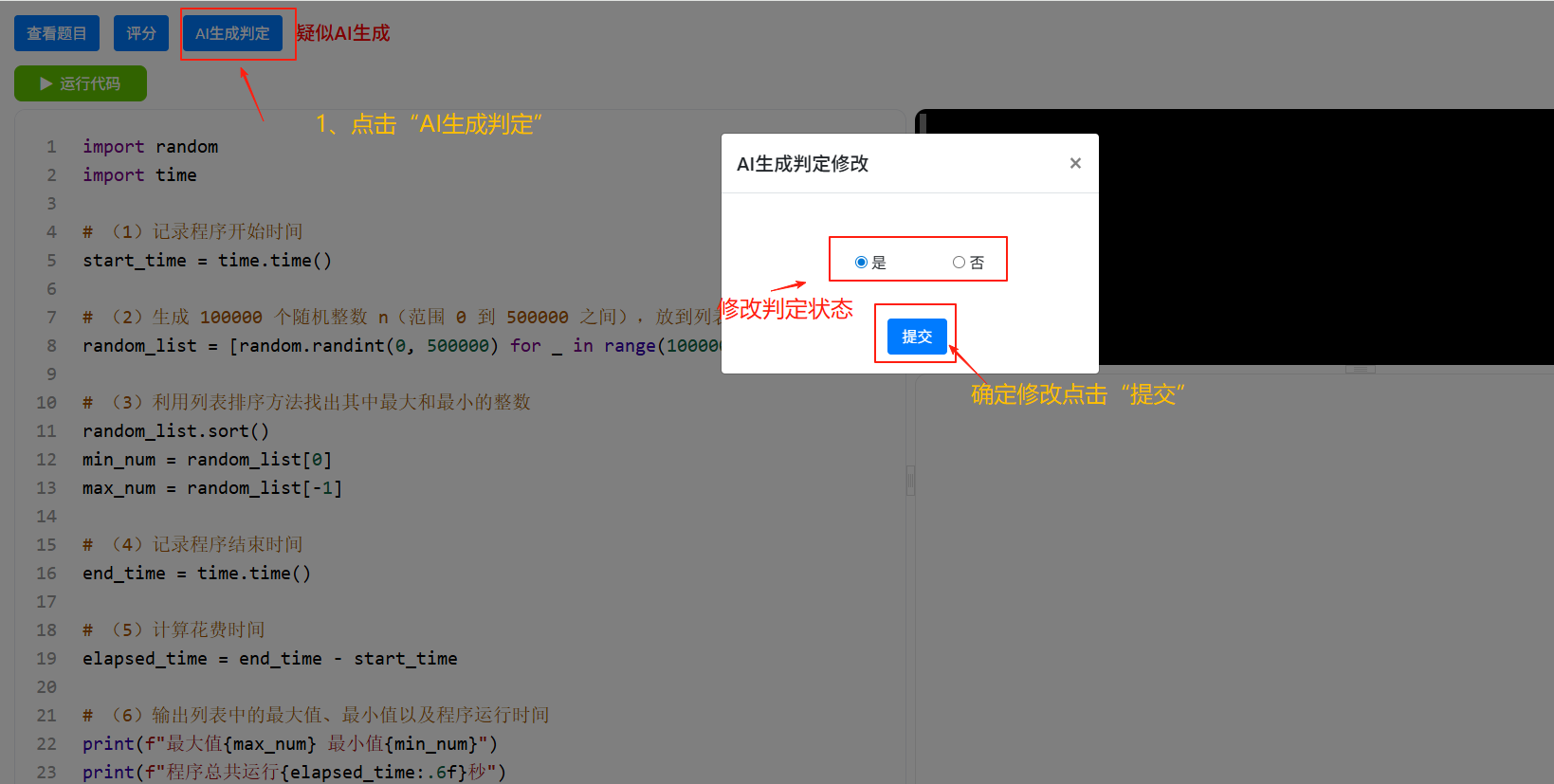The image size is (1554, 784).
Task: Open AI生成判定 from the top bar
Action: click(x=232, y=33)
